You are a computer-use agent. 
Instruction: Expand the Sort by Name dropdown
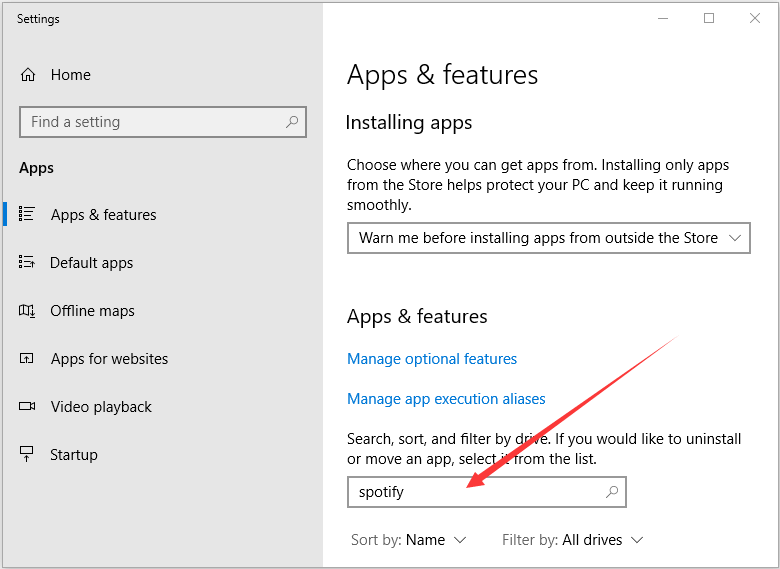click(408, 540)
